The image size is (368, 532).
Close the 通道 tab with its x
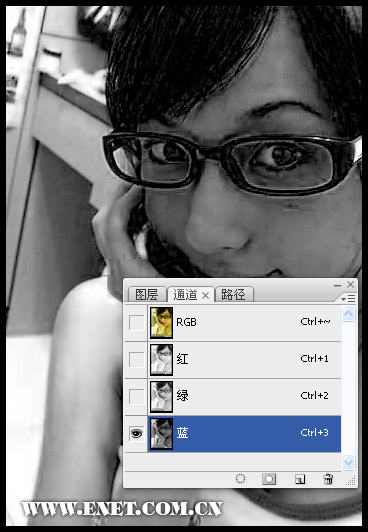206,296
